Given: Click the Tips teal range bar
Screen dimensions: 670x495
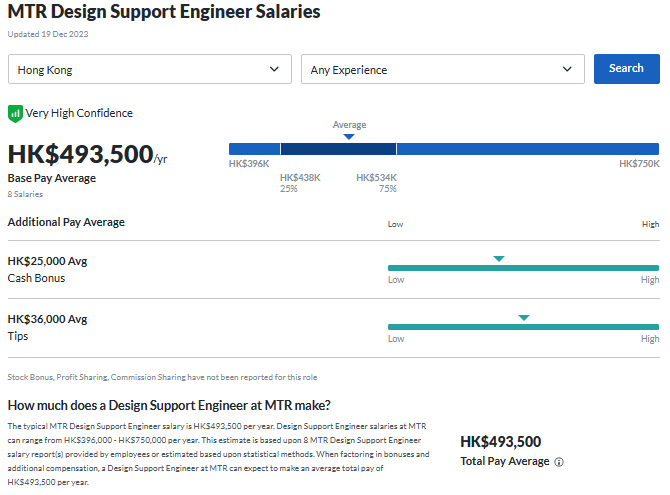Looking at the screenshot, I should pyautogui.click(x=523, y=327).
